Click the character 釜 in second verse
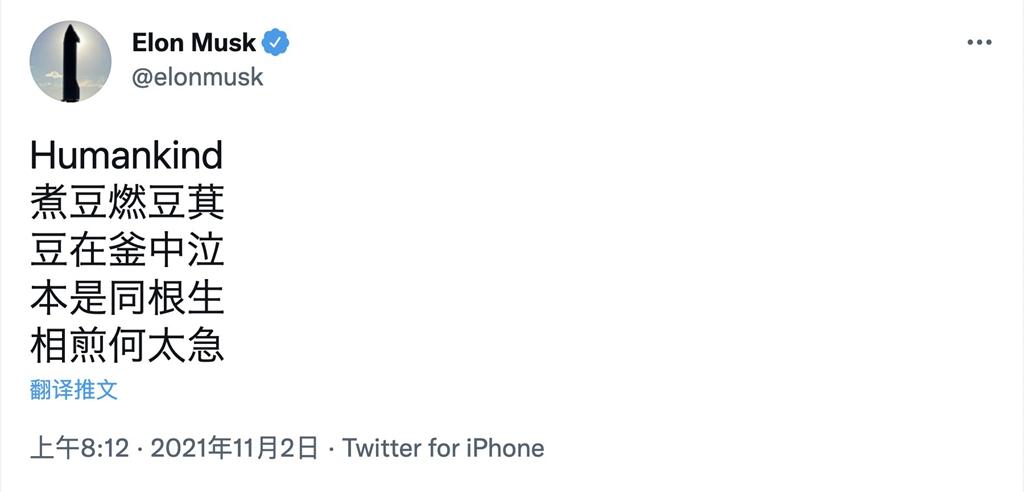Viewport: 1024px width, 492px height. [x=127, y=252]
